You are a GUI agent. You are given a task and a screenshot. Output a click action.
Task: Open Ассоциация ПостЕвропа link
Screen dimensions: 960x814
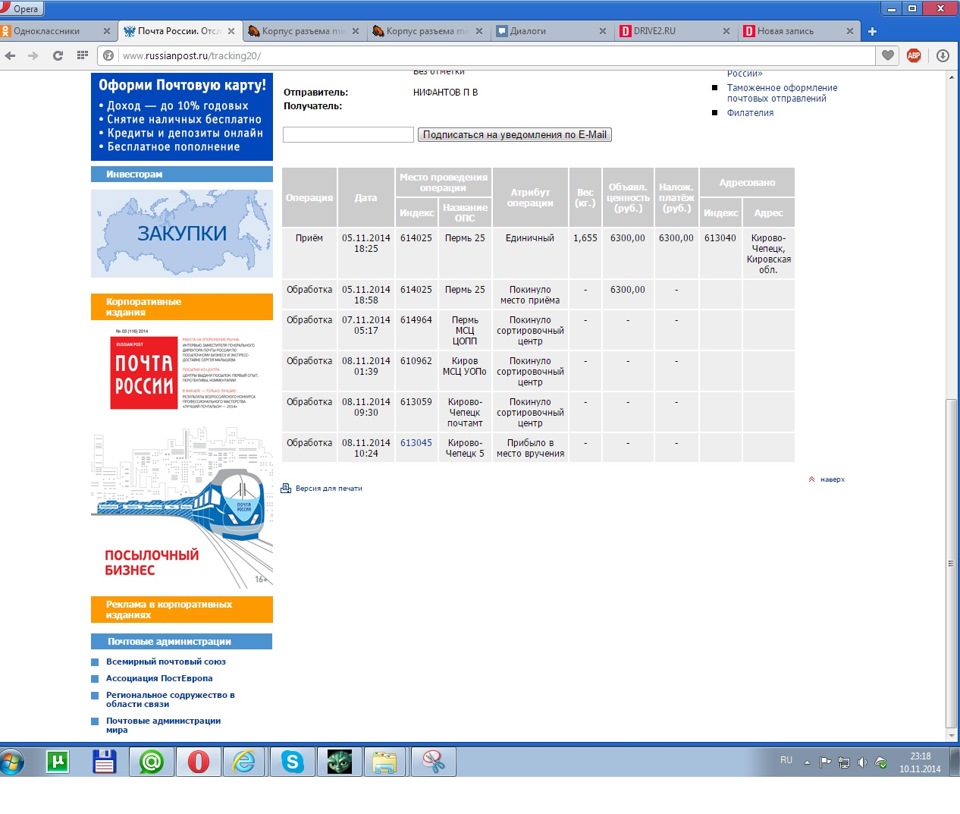point(159,678)
